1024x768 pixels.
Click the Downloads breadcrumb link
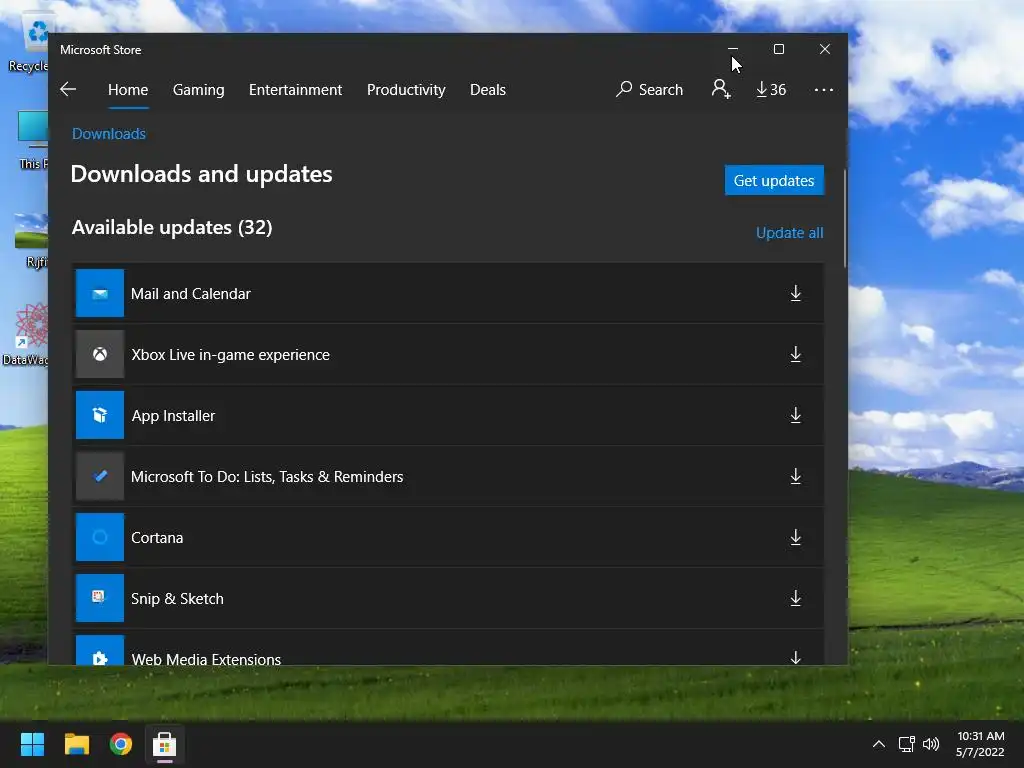(109, 134)
